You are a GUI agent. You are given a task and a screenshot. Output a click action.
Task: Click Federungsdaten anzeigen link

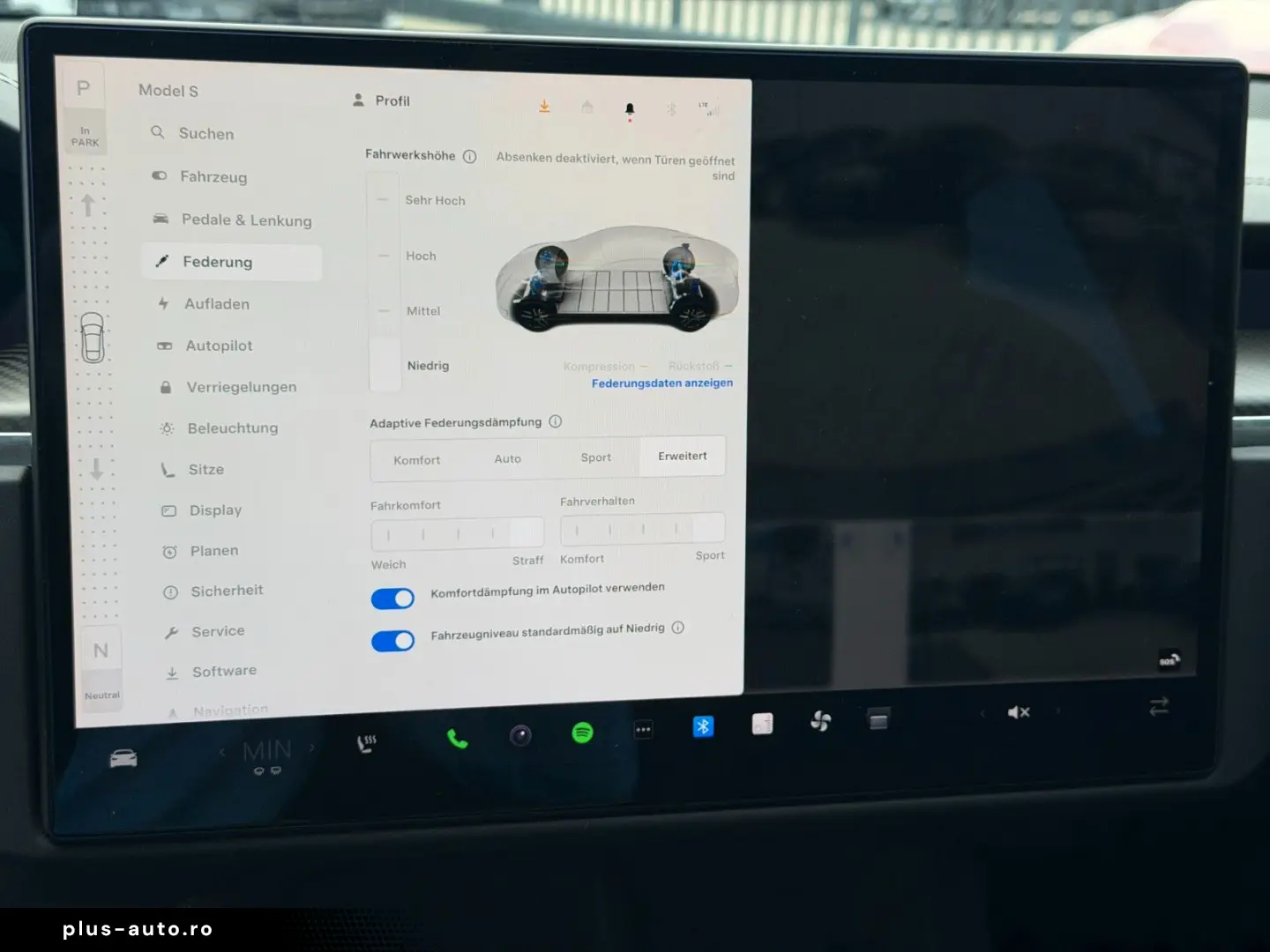coord(662,383)
